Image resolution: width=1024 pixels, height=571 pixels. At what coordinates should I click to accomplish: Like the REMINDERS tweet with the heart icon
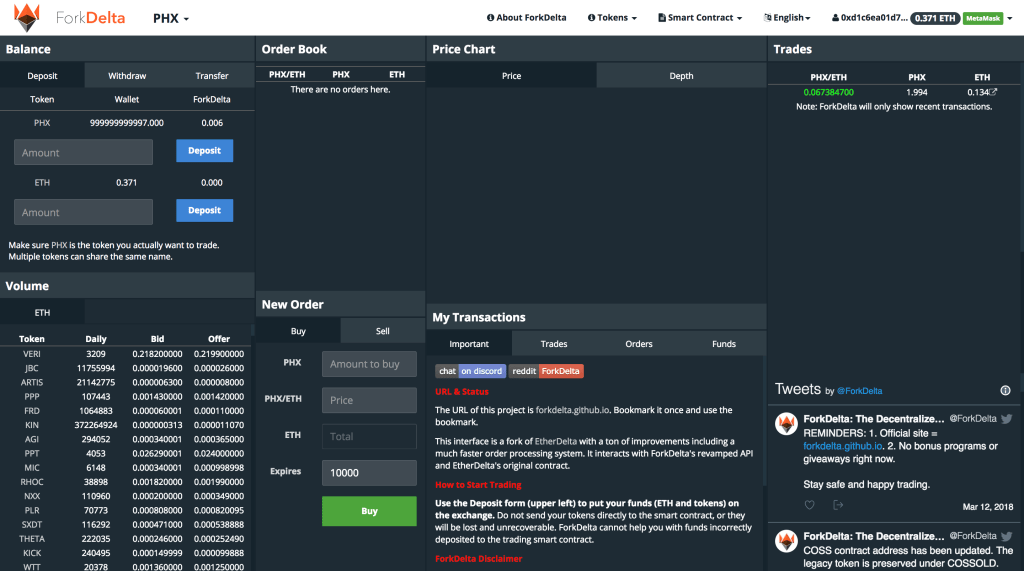810,505
